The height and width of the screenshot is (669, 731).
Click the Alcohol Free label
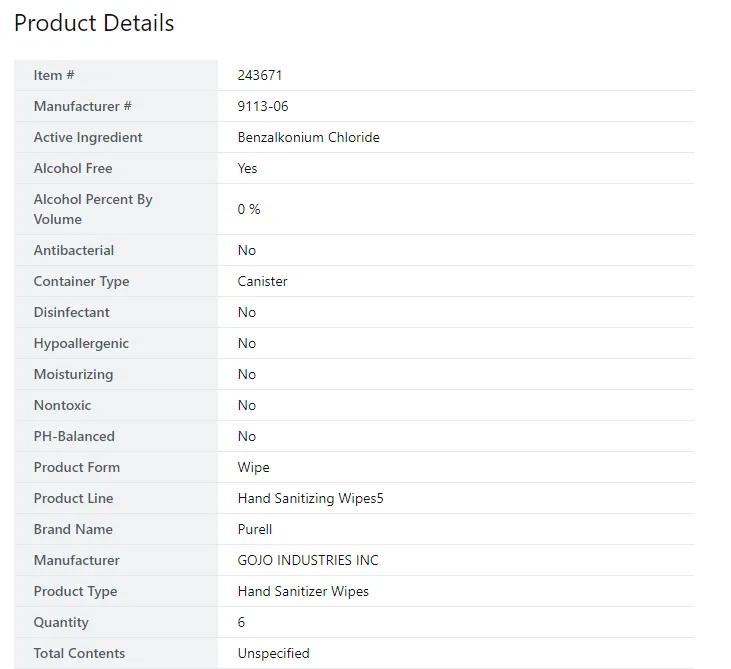(x=73, y=168)
